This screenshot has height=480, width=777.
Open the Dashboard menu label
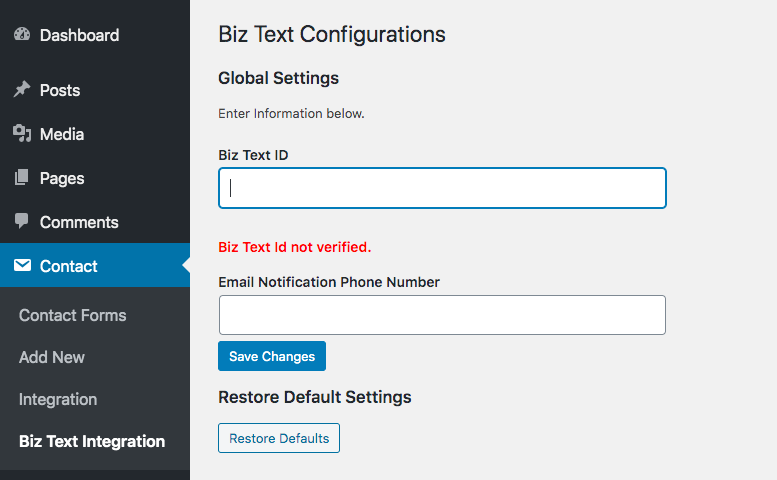tap(79, 35)
